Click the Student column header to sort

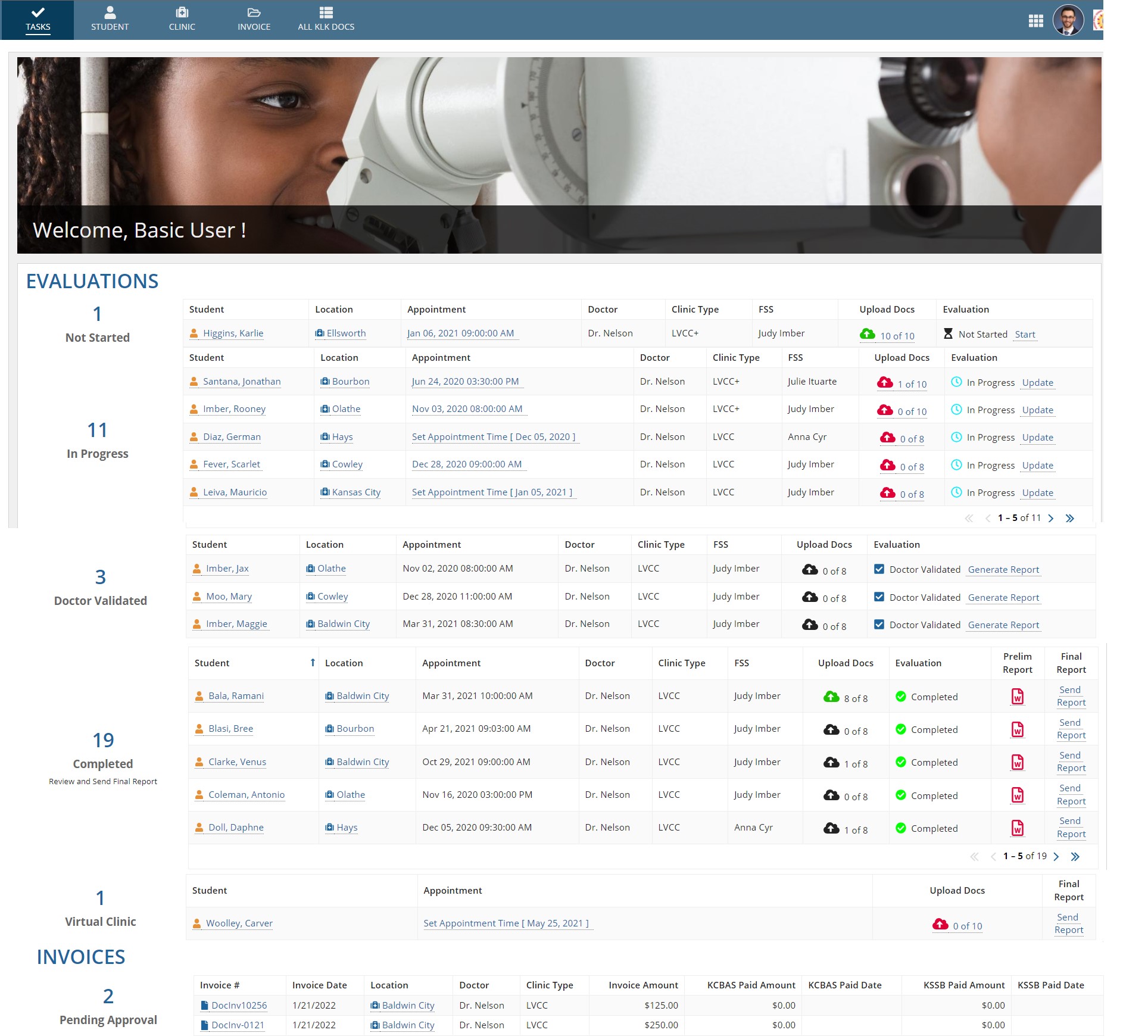pyautogui.click(x=212, y=663)
